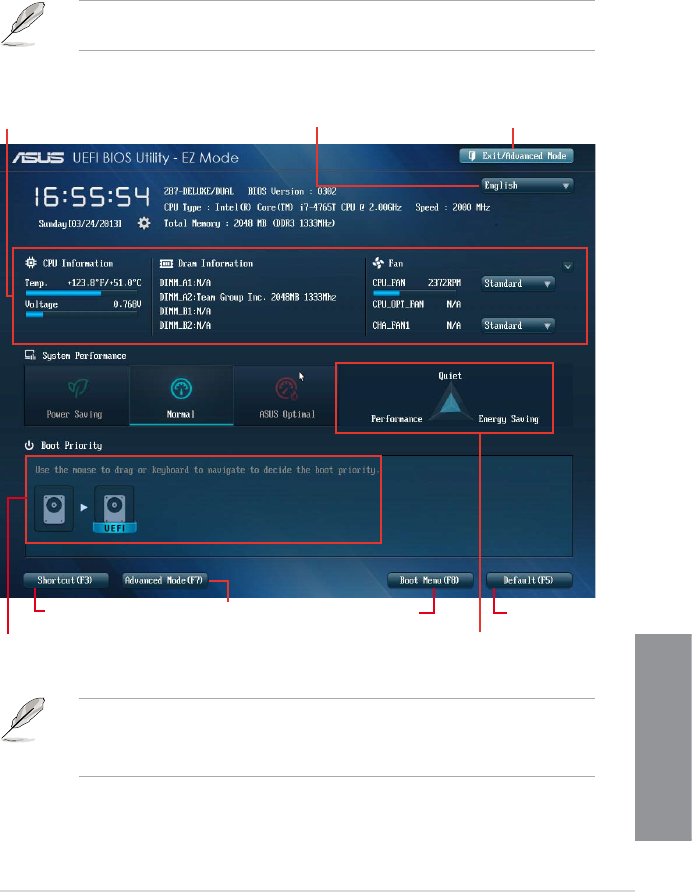Click the System Performance monitor icon
The image size is (692, 892).
tap(30, 356)
